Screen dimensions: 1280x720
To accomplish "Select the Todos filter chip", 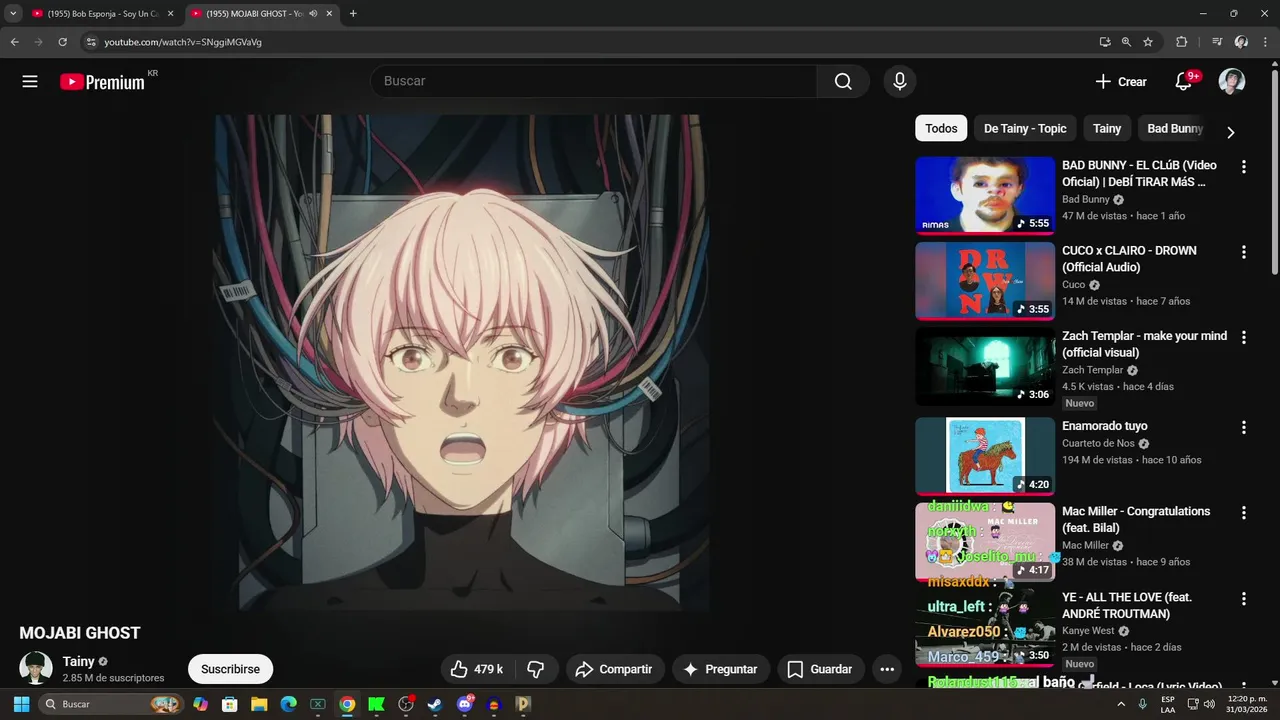I will point(941,128).
